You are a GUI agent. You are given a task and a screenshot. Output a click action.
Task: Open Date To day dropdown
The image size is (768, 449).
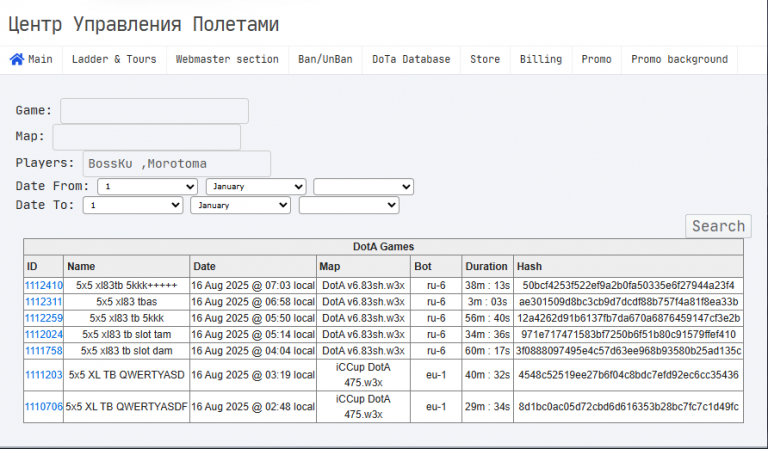coord(133,205)
